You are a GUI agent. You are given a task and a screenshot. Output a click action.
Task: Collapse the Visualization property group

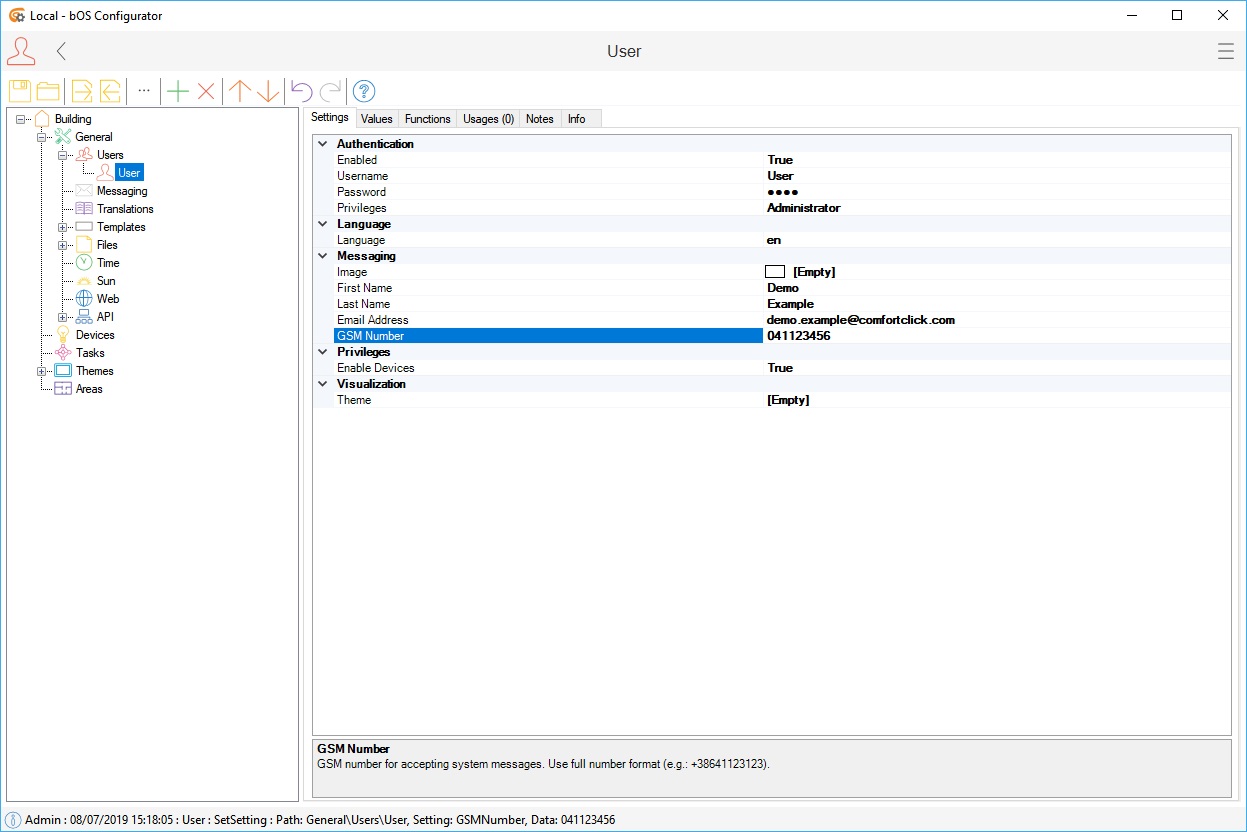tap(323, 384)
